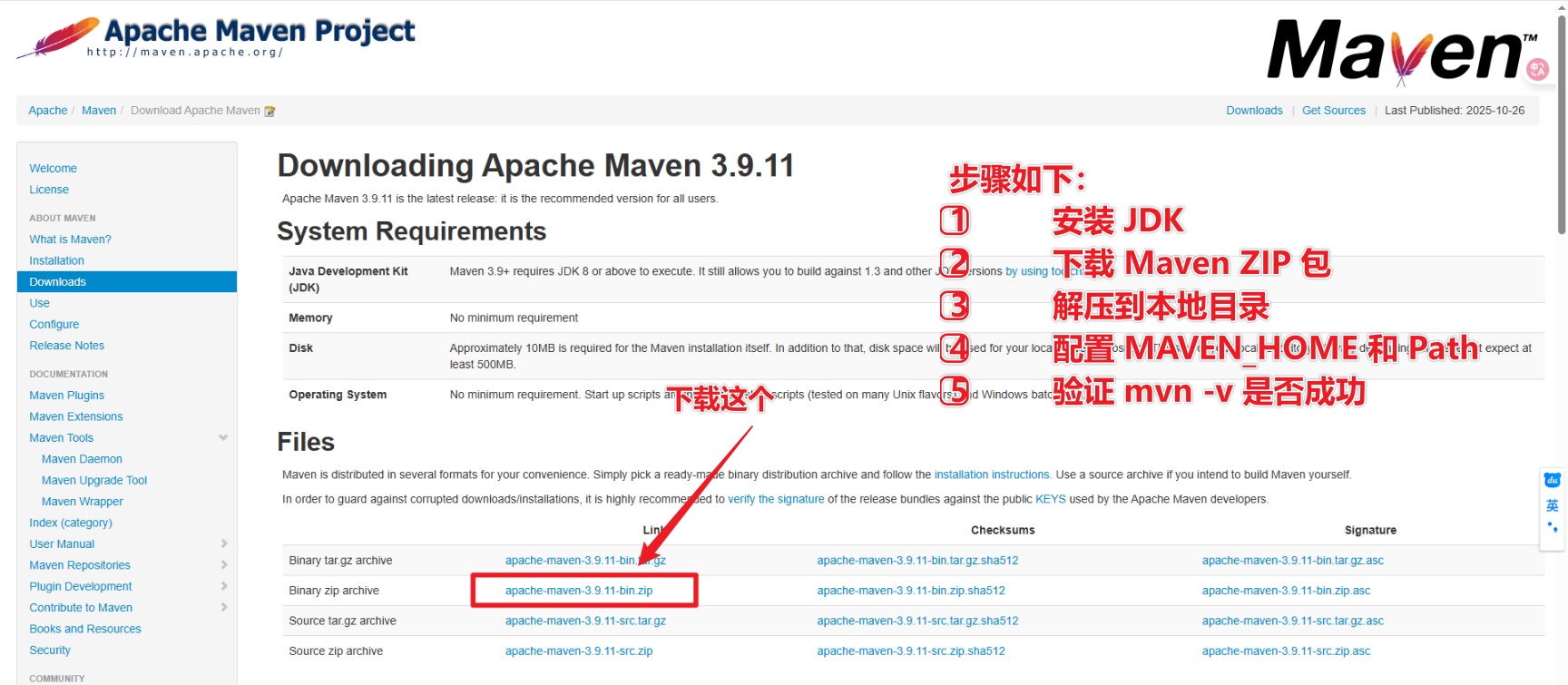Open apache-maven-3.9.11-bin.zip.sha512 checksum
This screenshot has height=685, width=1568.
click(910, 591)
